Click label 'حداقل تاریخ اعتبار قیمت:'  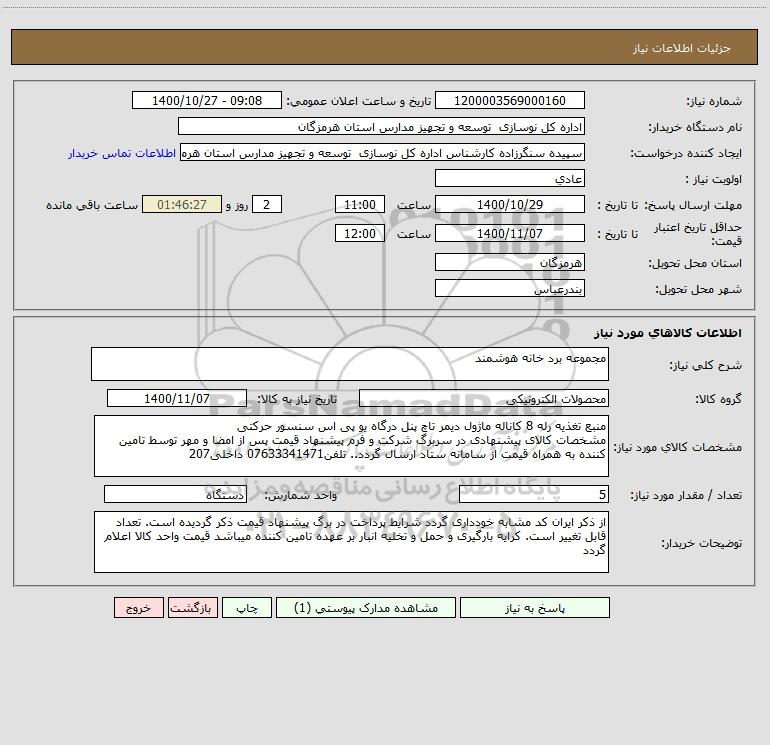[698, 234]
